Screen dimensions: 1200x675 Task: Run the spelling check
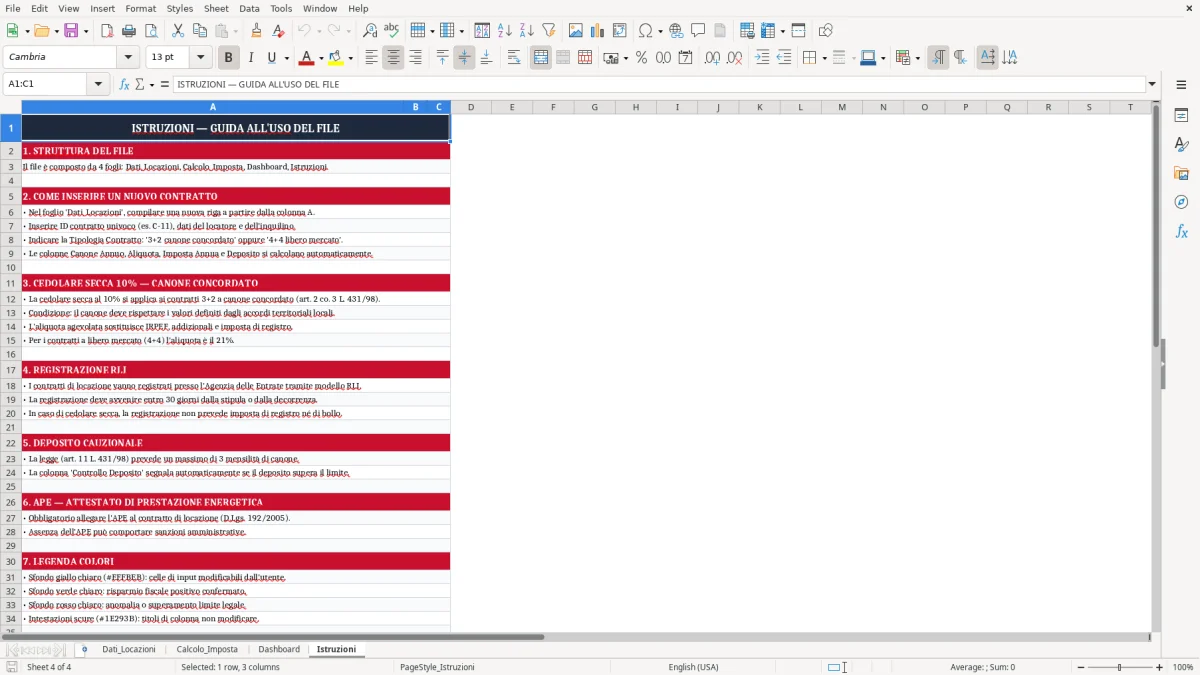pos(392,31)
